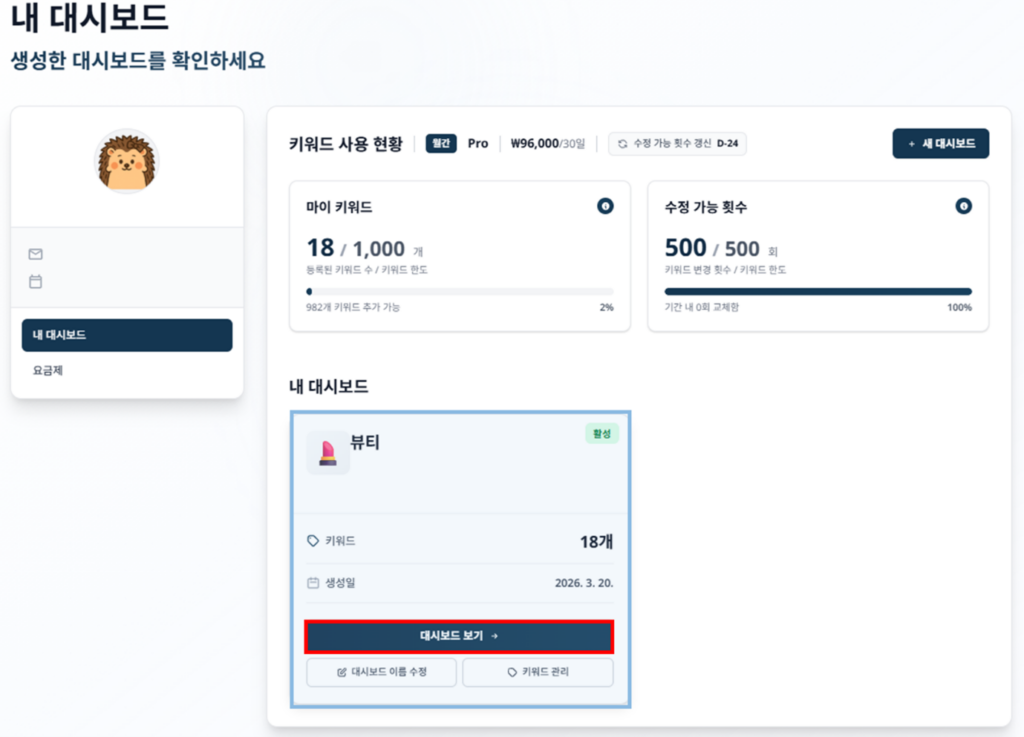Click the tag icon beside the 키워드 count row
The height and width of the screenshot is (737, 1024).
313,540
